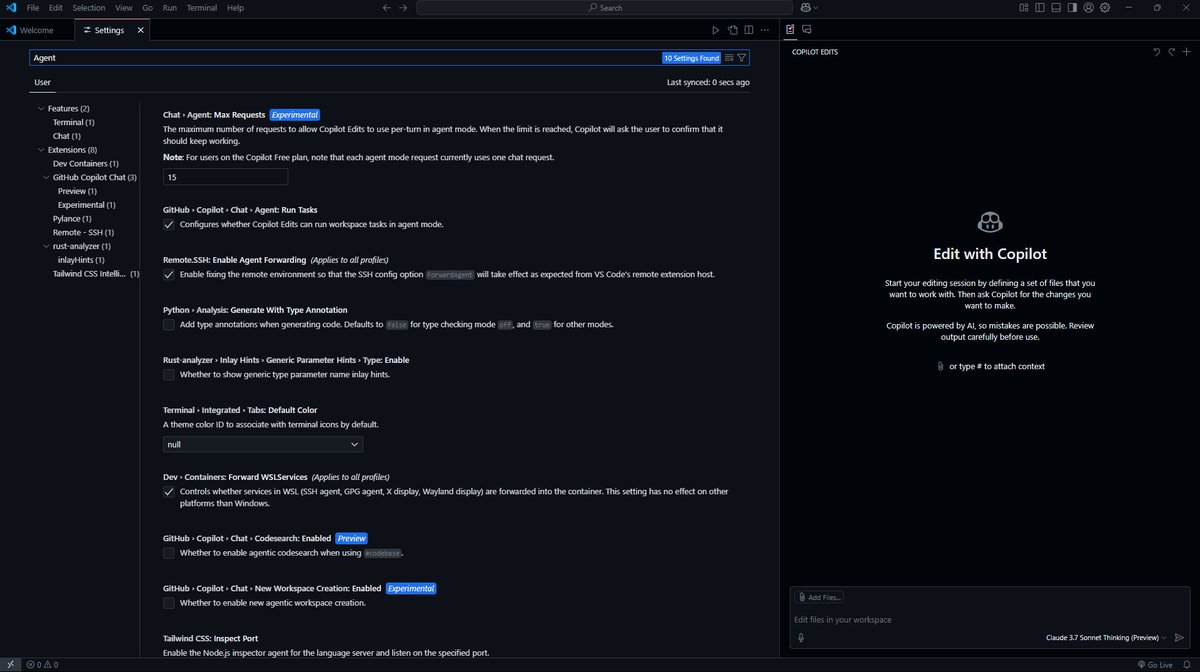The height and width of the screenshot is (672, 1200).
Task: Open Settings JSON file icon
Action: click(732, 30)
